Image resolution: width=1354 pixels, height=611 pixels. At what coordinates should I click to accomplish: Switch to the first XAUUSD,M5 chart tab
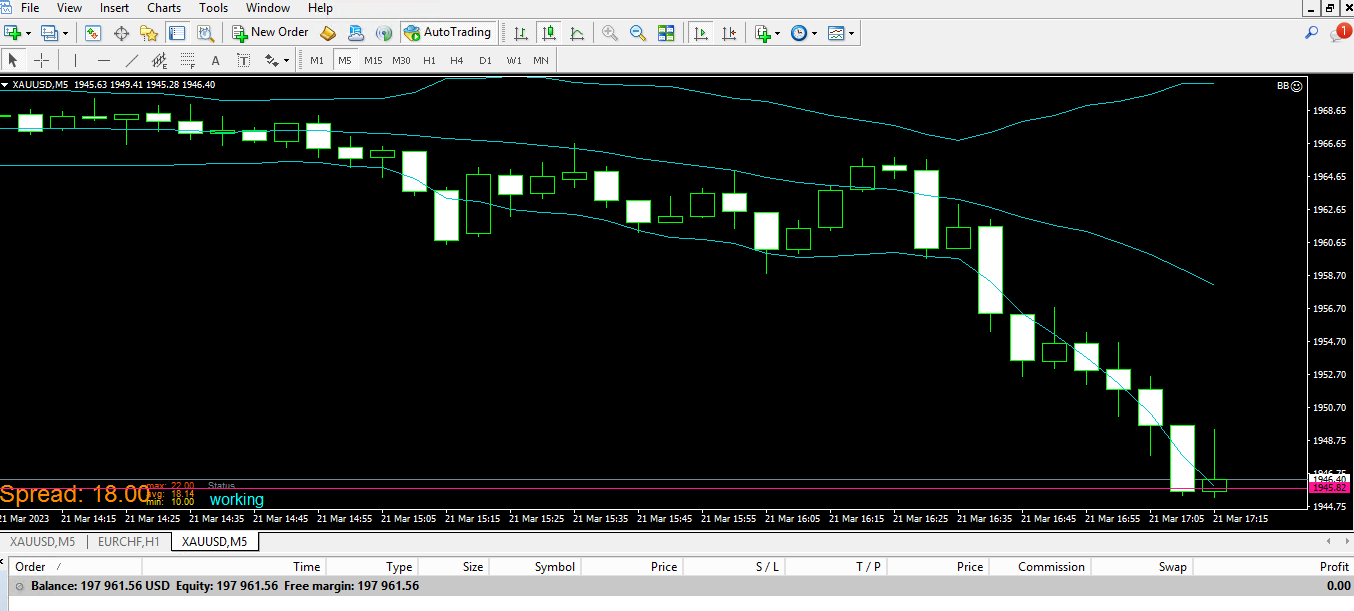tap(42, 542)
